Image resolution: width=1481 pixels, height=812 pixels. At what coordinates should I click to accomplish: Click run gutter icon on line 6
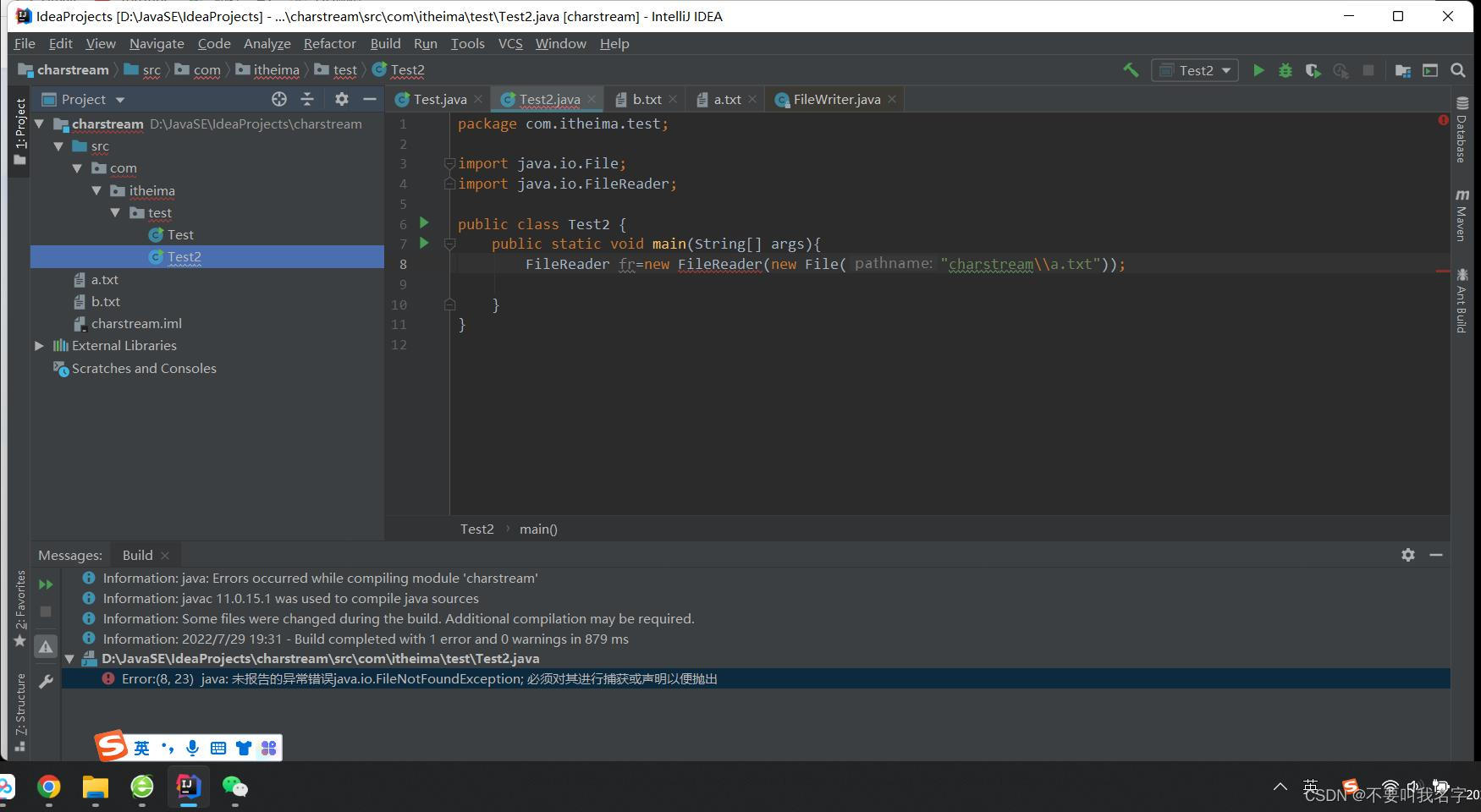425,222
